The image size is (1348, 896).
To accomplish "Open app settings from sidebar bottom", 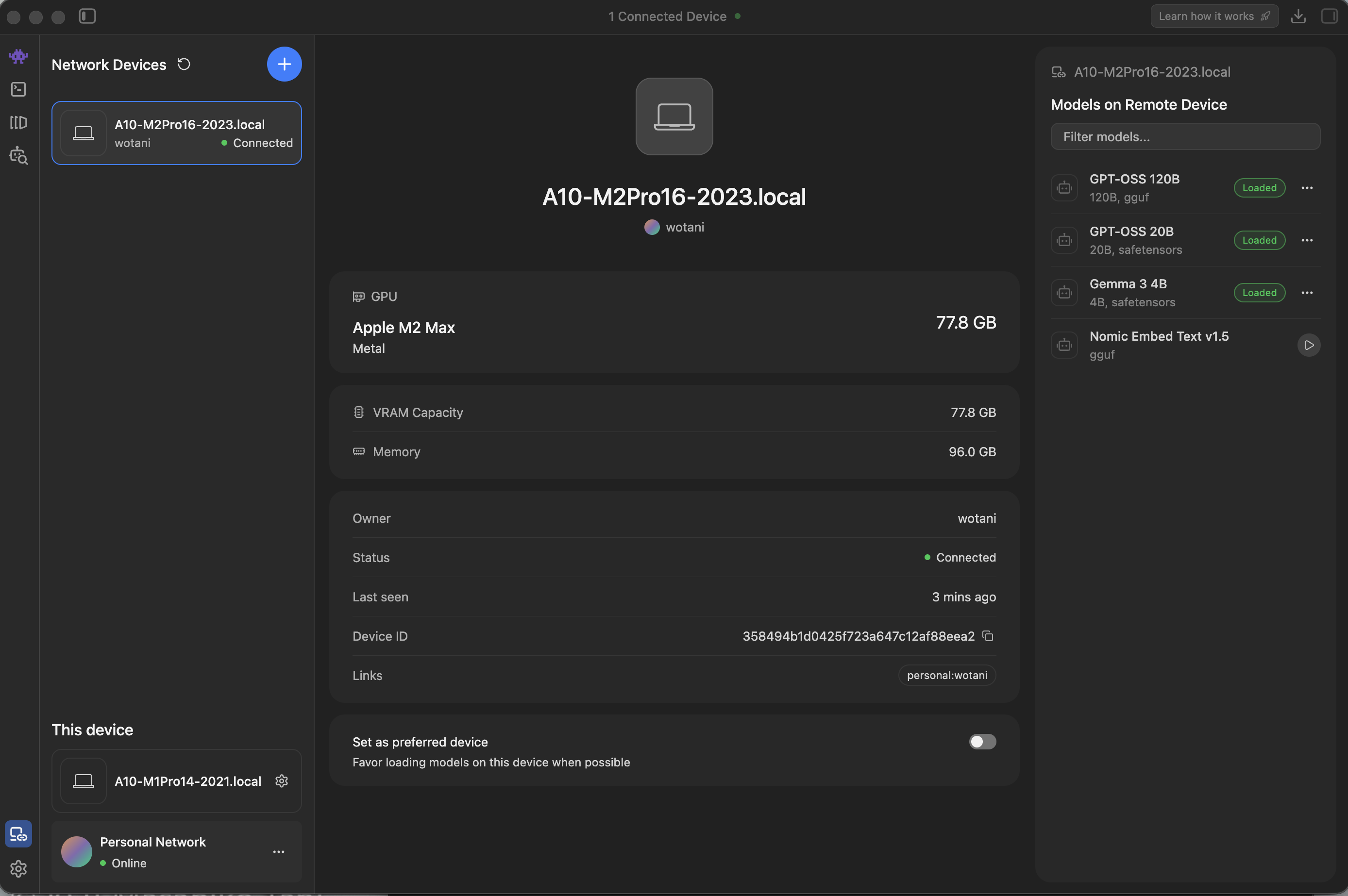I will pos(18,868).
